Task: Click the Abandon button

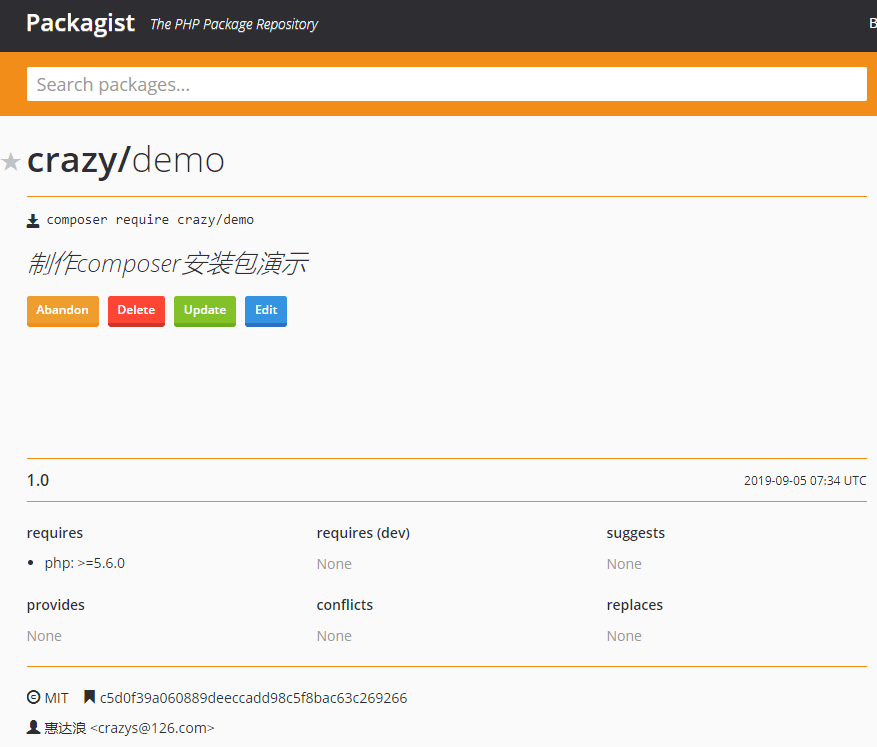Action: coord(63,310)
